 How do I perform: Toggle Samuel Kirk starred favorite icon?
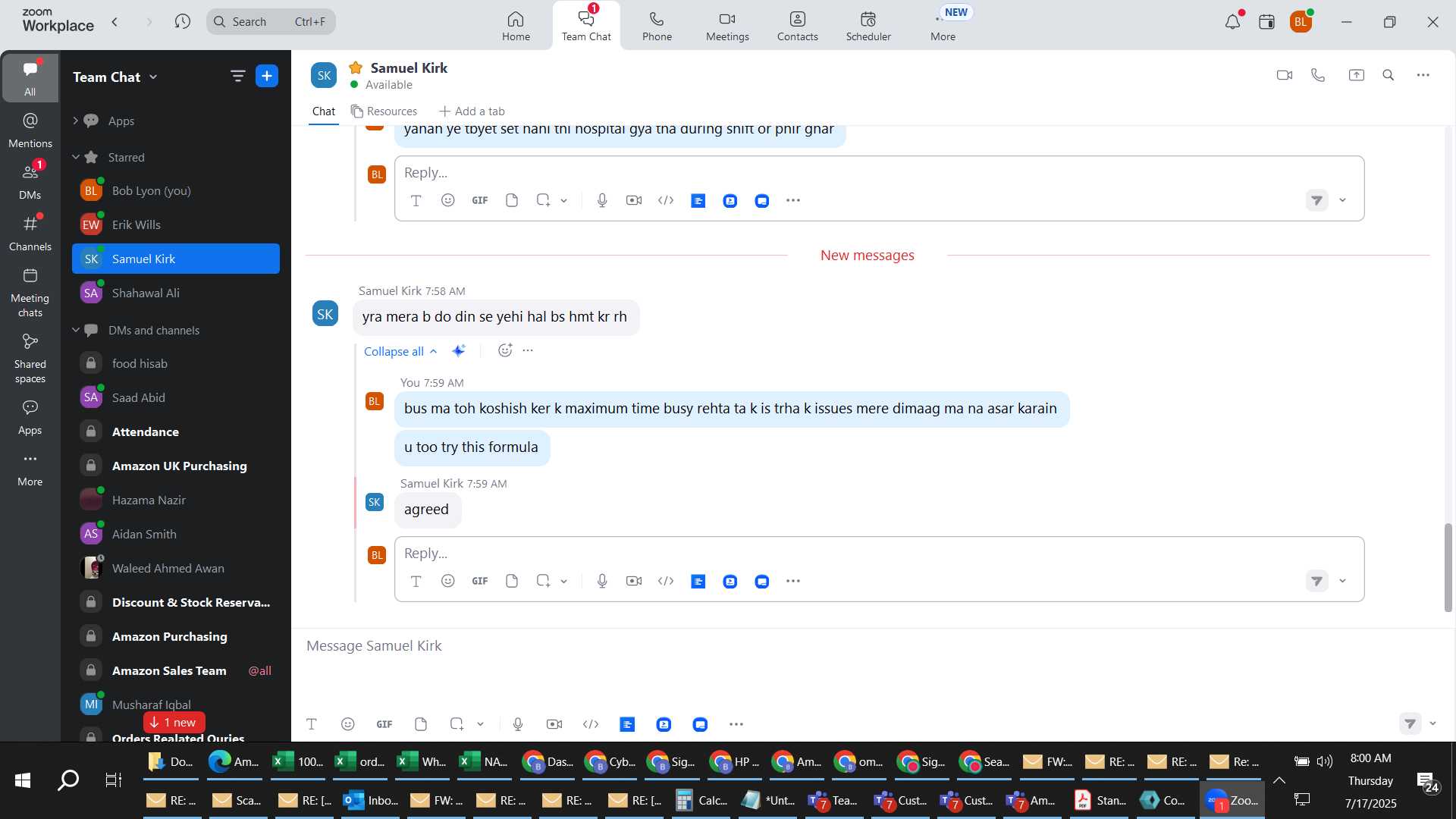[x=356, y=67]
